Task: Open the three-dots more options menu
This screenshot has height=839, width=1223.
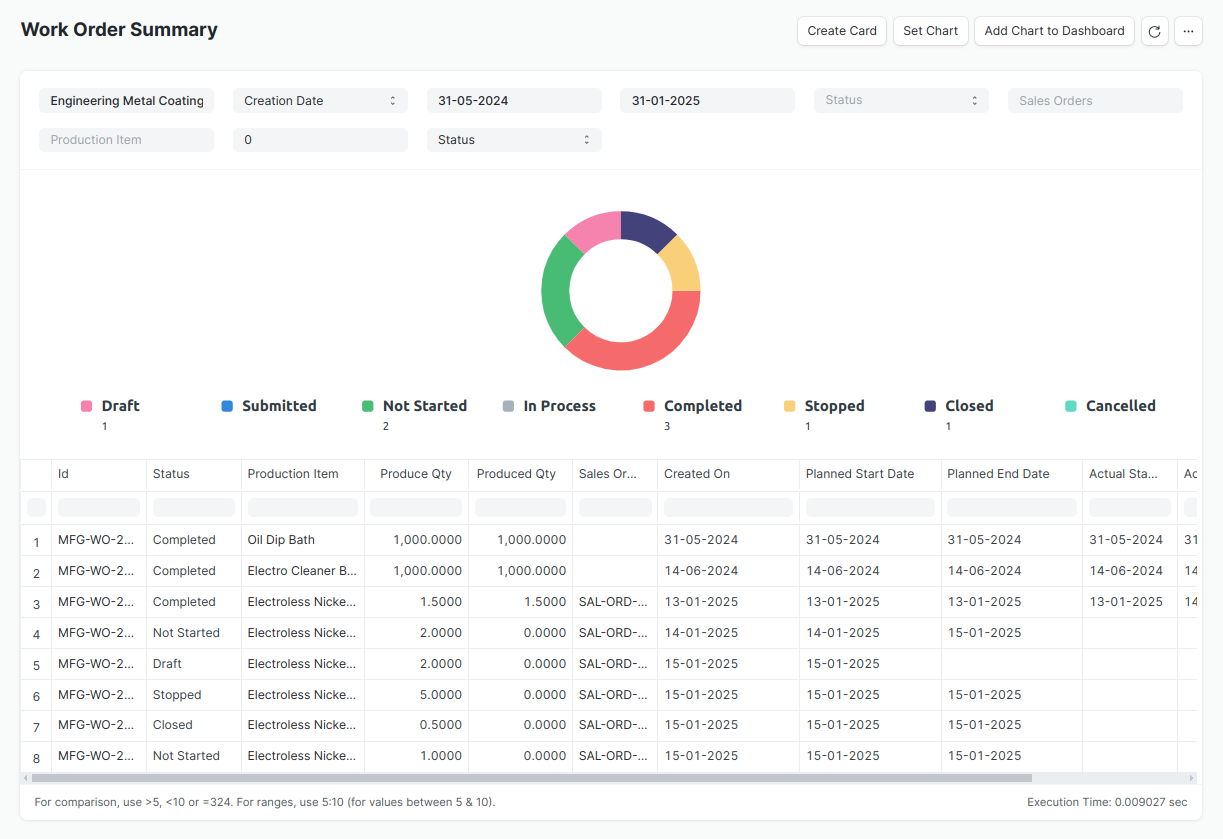Action: (x=1188, y=31)
